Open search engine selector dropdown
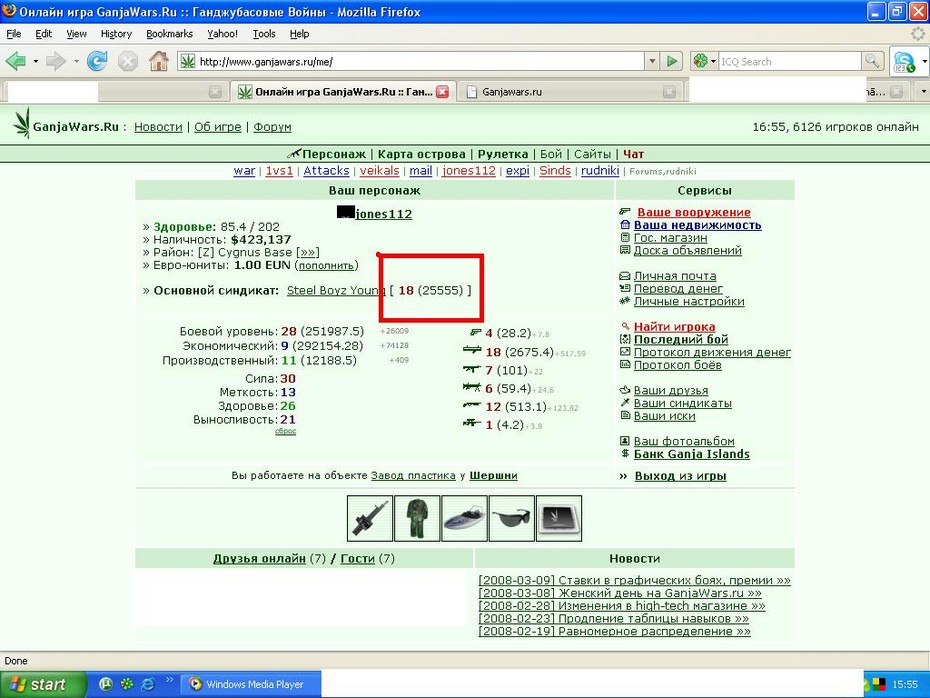Screen dimensions: 930x698 click(714, 61)
